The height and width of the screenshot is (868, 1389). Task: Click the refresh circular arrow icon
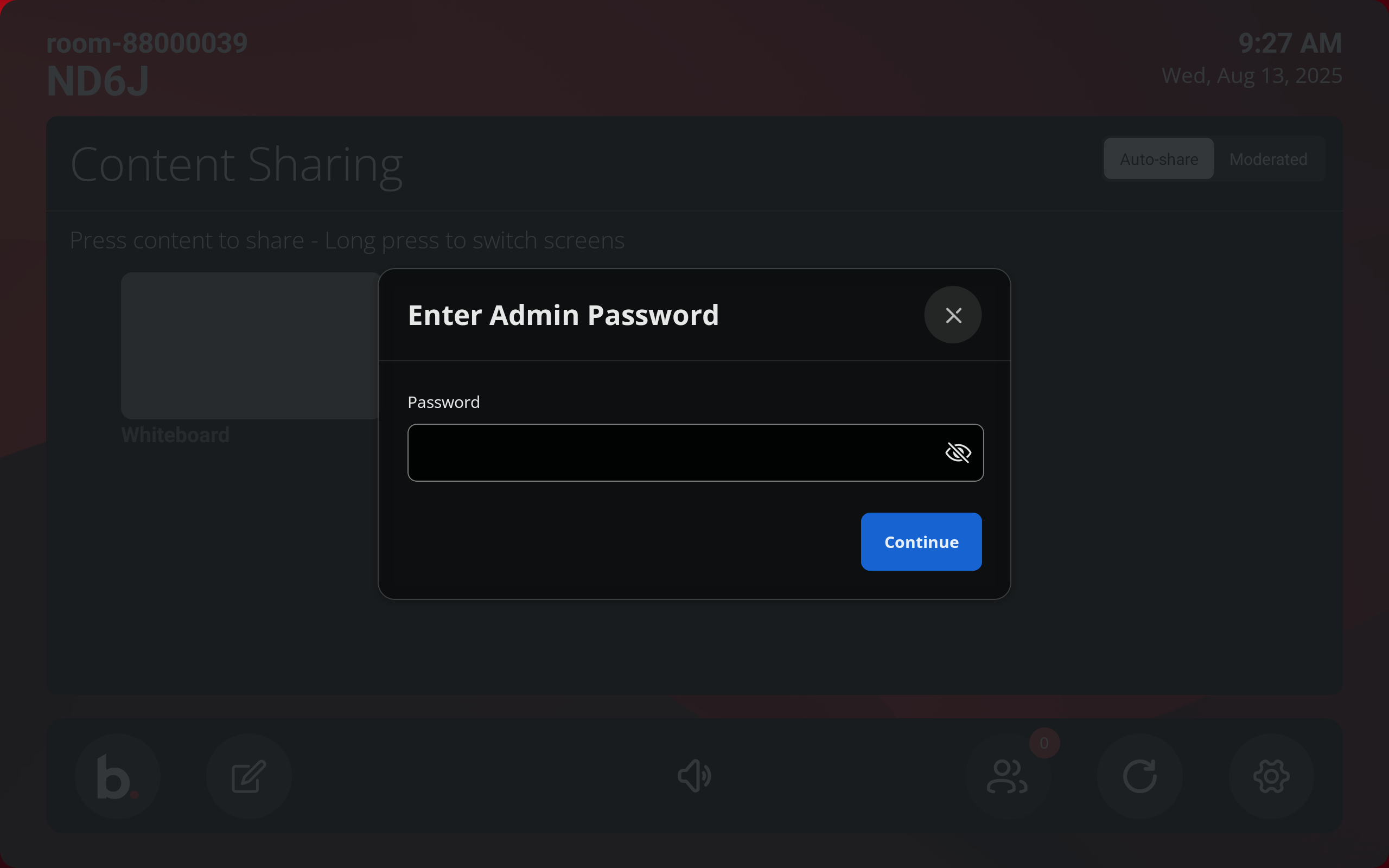(x=1140, y=776)
